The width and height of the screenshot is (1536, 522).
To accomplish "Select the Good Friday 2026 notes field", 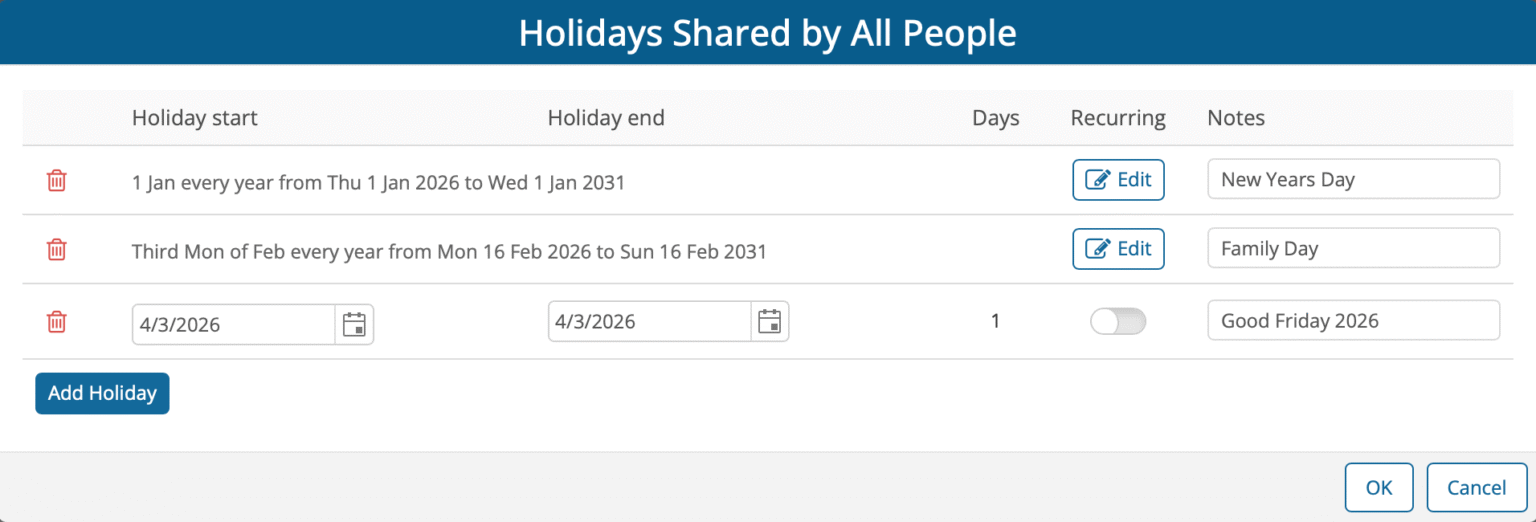I will point(1353,321).
